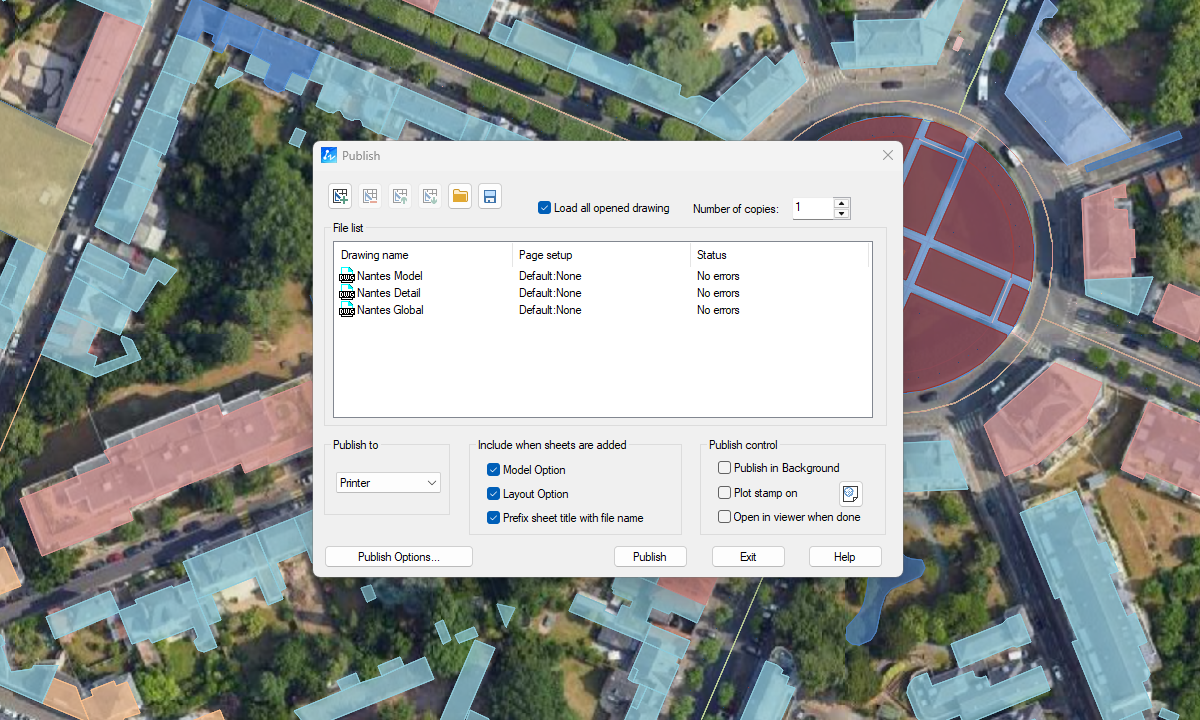The image size is (1200, 720).
Task: Click the DWG icon beside Nantes Detail
Action: point(347,293)
